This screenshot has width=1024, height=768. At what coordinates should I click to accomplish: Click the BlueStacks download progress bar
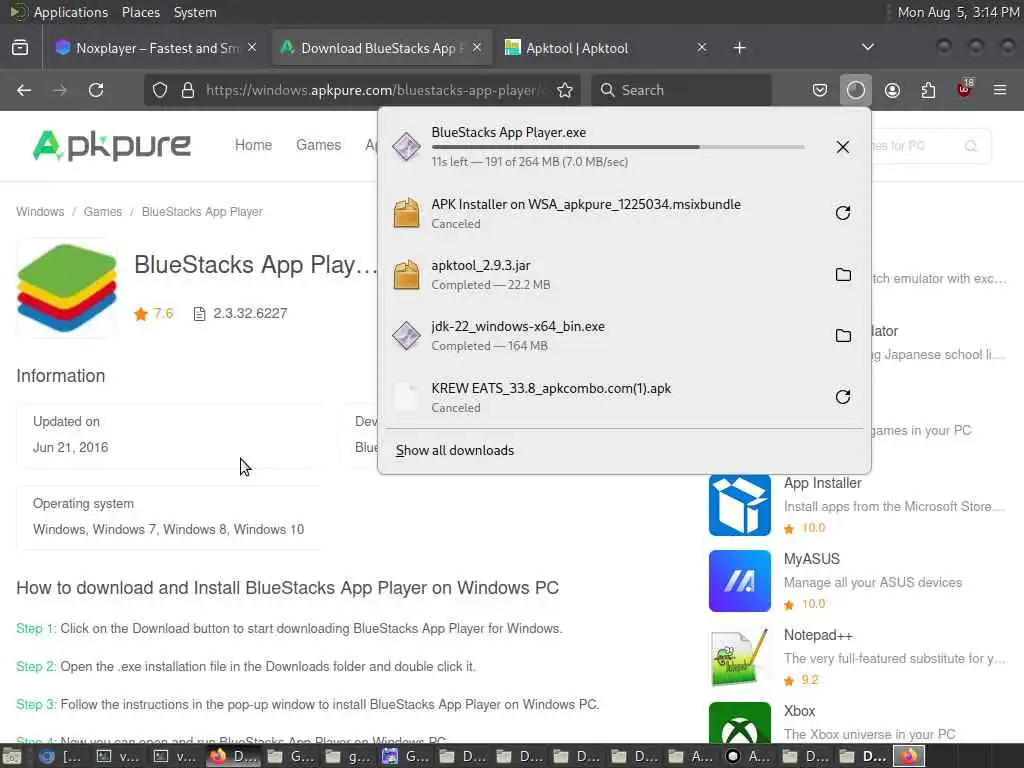pyautogui.click(x=618, y=148)
